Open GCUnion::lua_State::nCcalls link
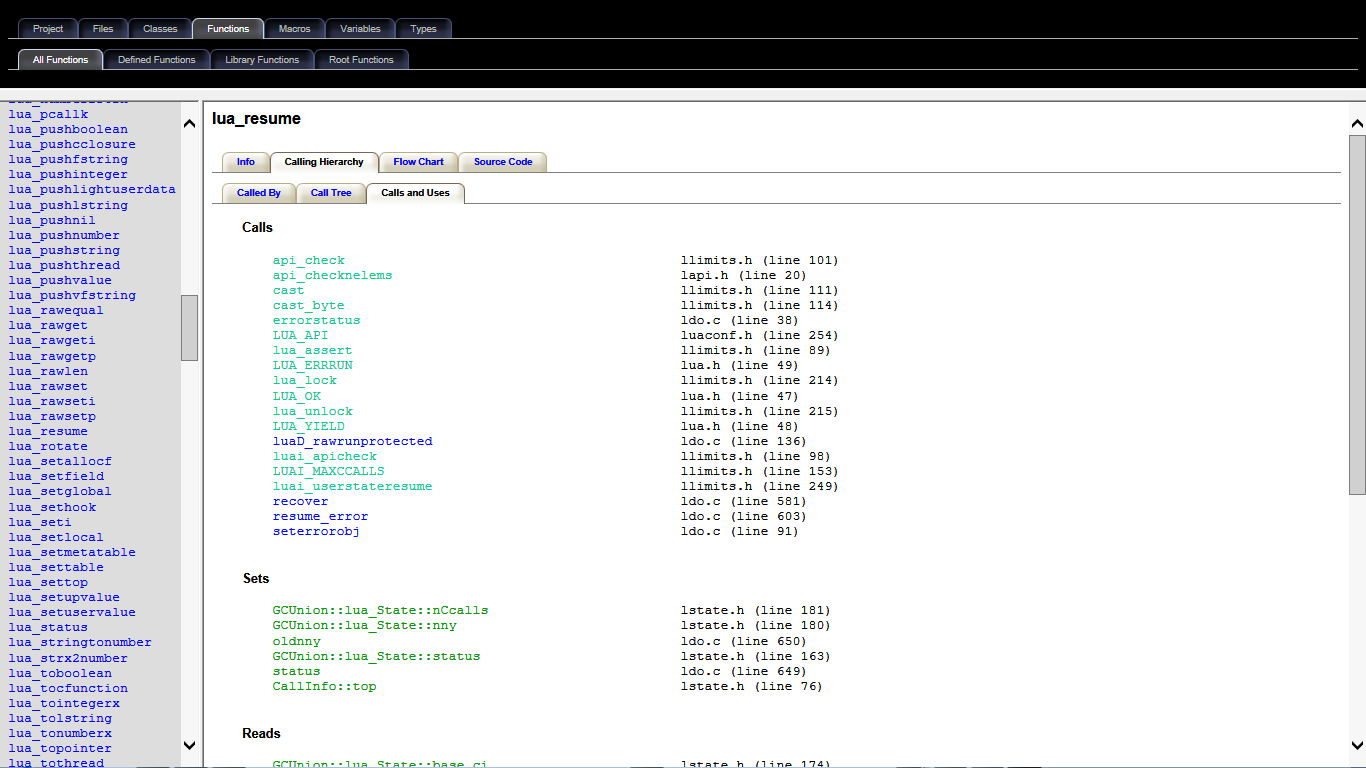Screen dimensions: 1366x768 (x=380, y=610)
